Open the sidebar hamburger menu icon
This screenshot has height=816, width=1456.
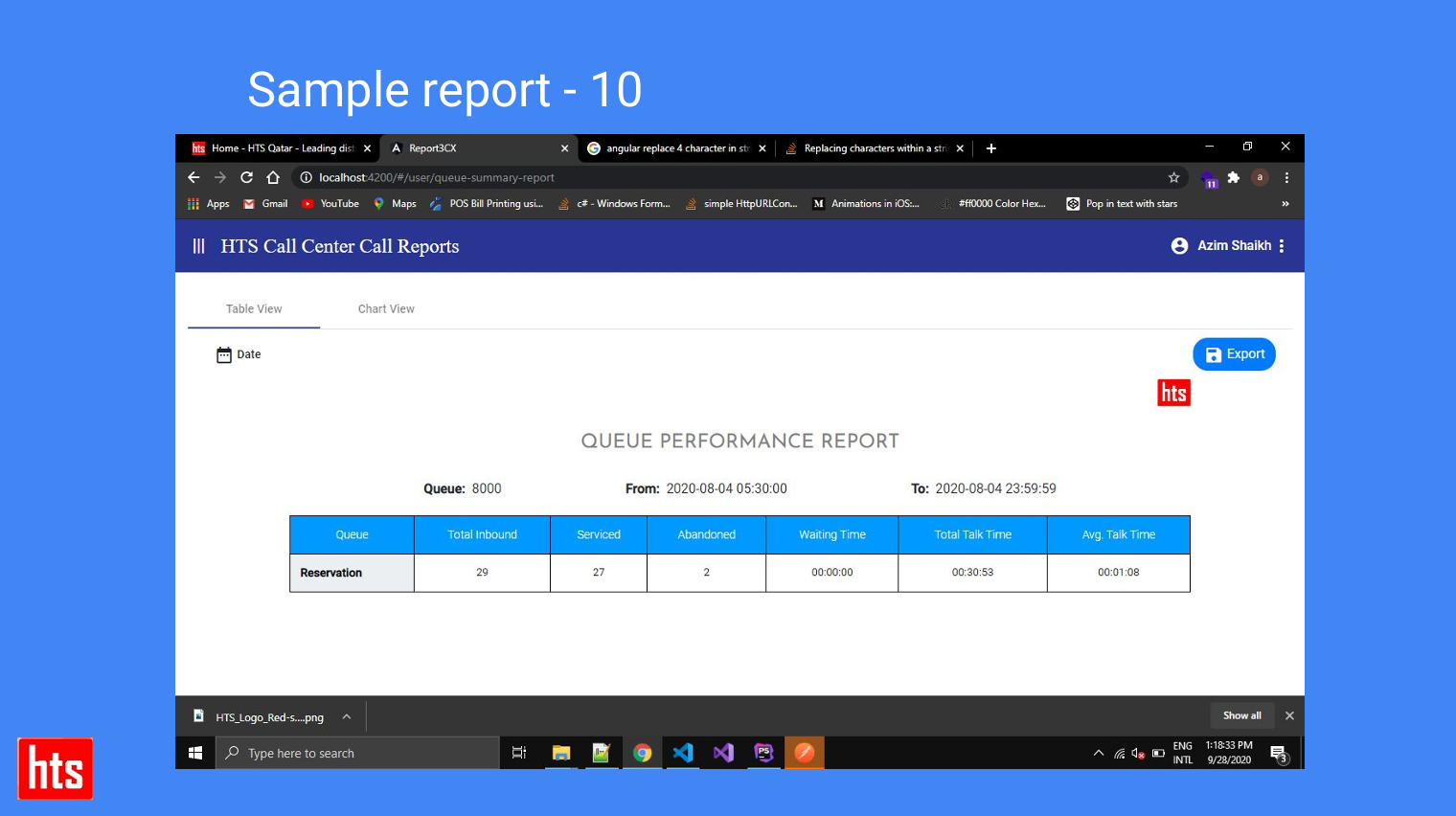coord(198,246)
